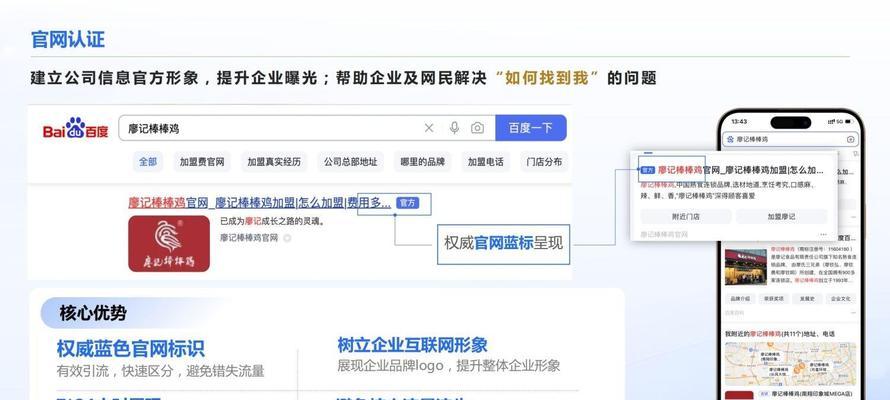Click the 官网认证 page heading

(x=68, y=40)
